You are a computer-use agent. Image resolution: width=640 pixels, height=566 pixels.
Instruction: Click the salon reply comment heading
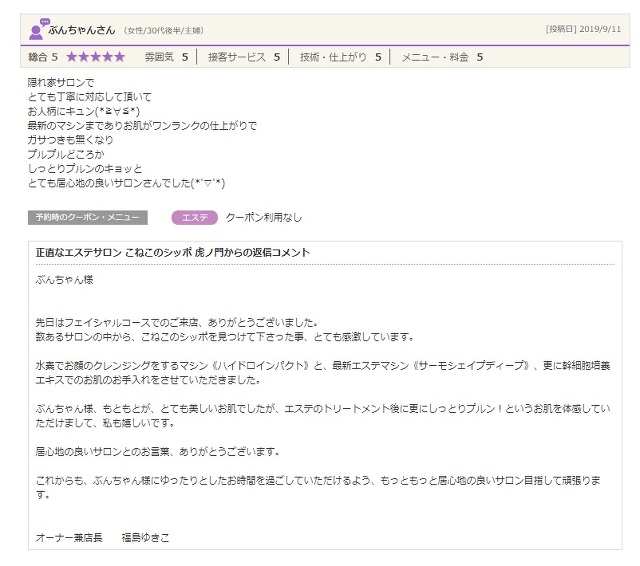pyautogui.click(x=173, y=253)
